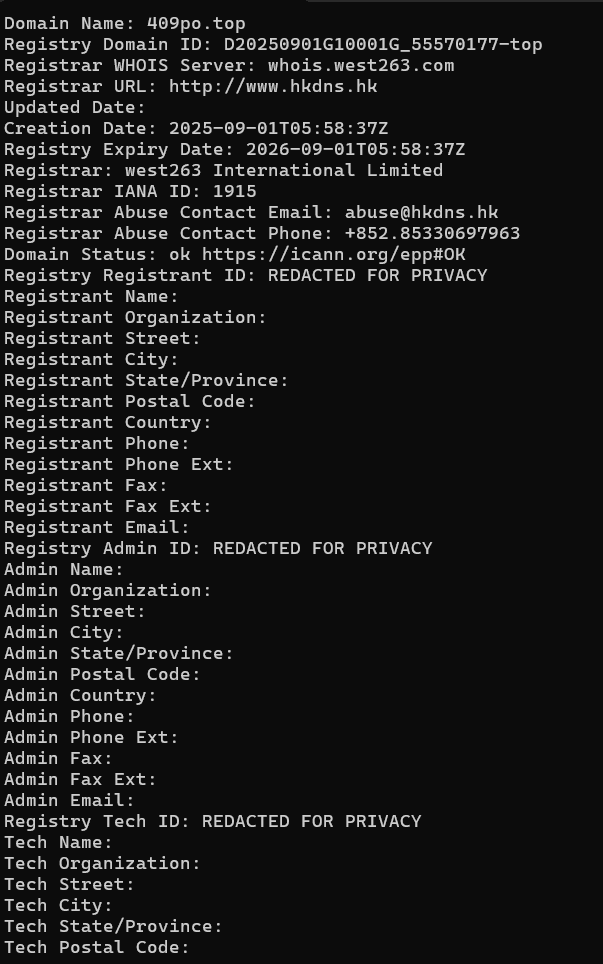Click the registrar URL http://www.hkdns.hk
603x964 pixels.
click(x=272, y=86)
